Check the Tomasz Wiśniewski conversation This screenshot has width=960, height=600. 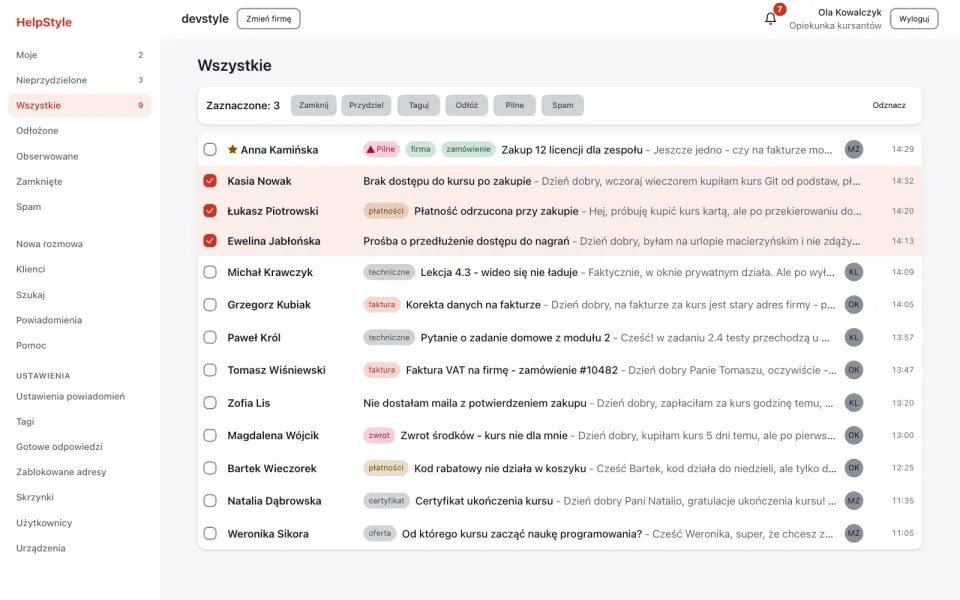pos(210,370)
